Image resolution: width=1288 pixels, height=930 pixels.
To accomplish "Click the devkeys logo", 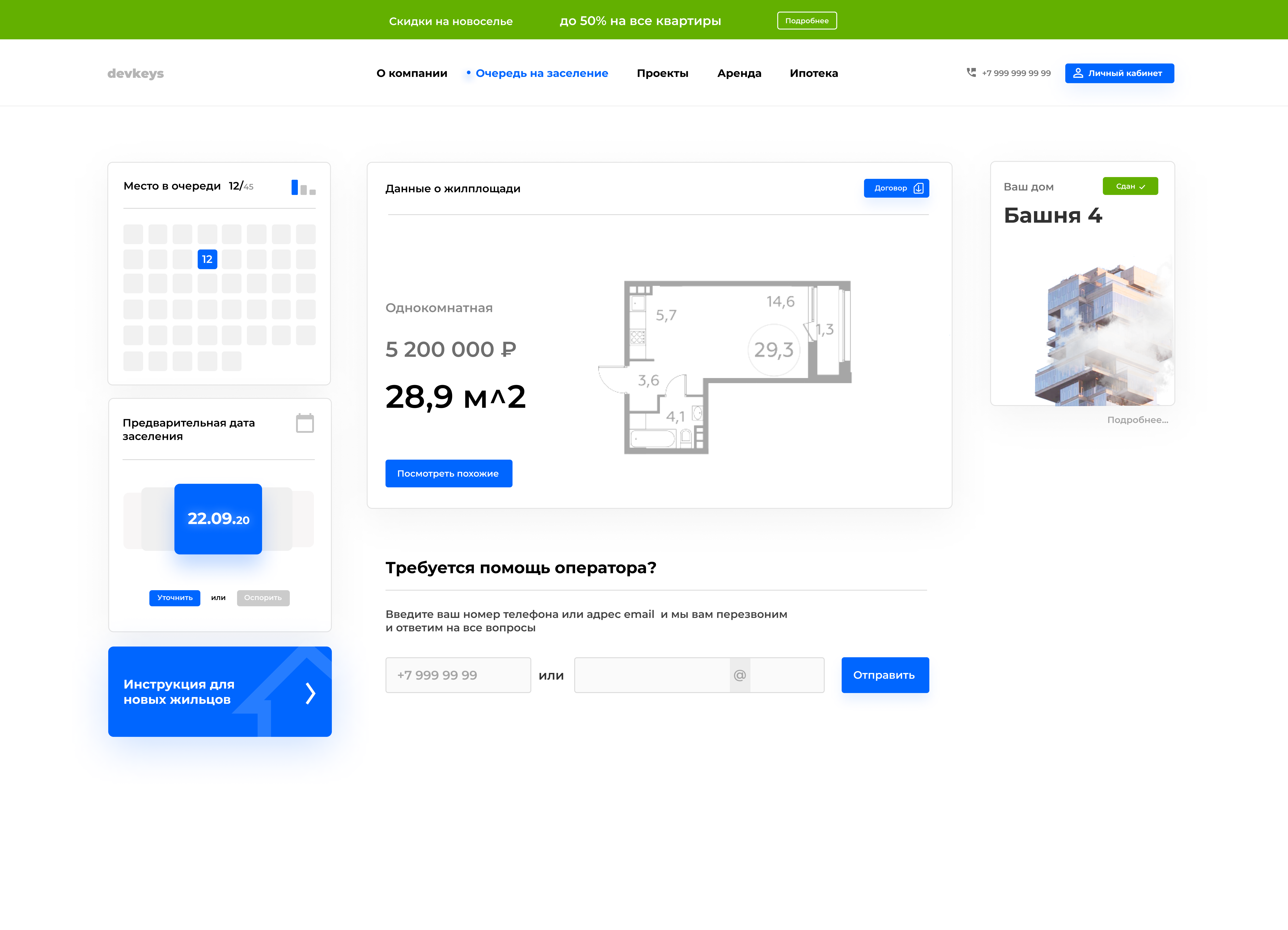I will tap(136, 73).
